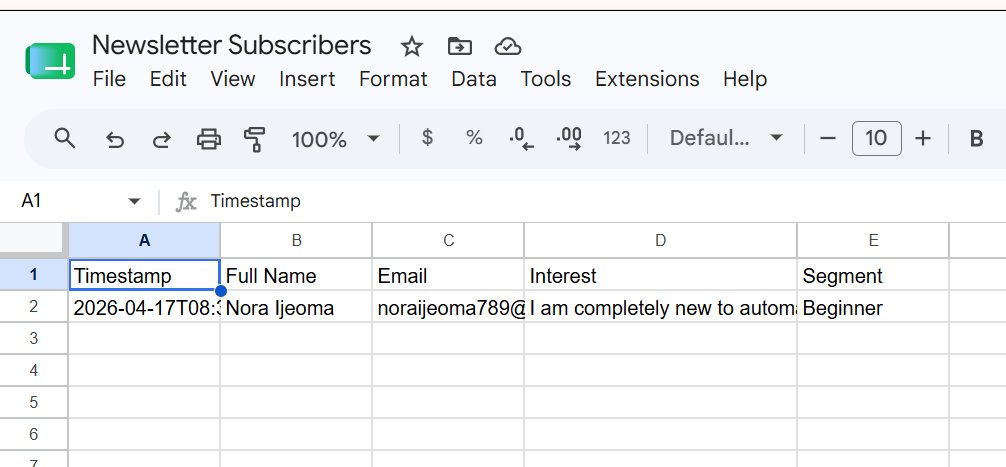Check the cloud saved status icon
The height and width of the screenshot is (467, 1006).
click(507, 46)
